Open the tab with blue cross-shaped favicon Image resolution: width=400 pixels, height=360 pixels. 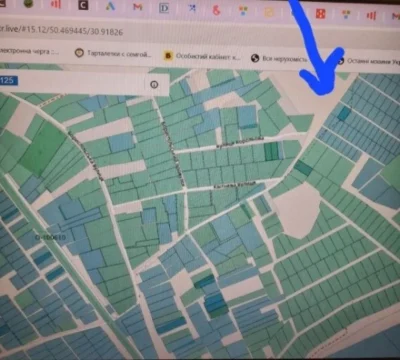tap(192, 8)
